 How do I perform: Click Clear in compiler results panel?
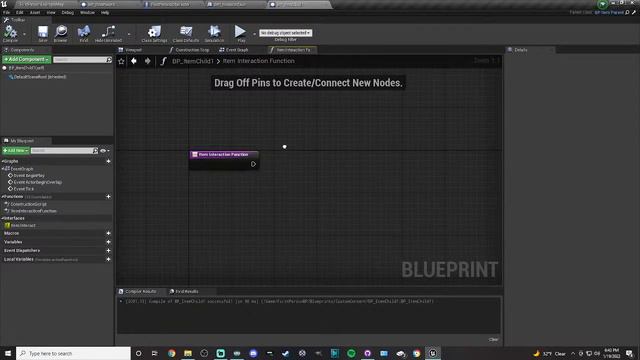pos(493,340)
